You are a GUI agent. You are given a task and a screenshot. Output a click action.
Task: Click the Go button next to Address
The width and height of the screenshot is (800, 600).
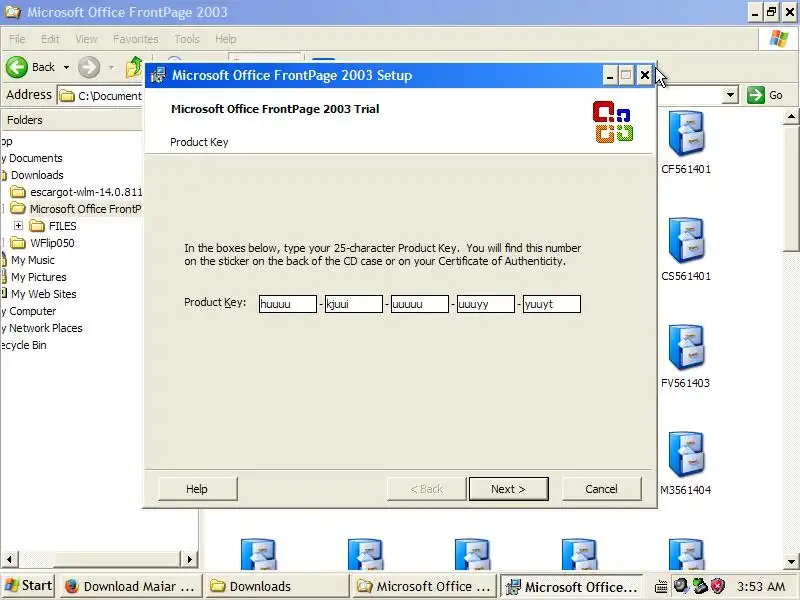(x=765, y=95)
